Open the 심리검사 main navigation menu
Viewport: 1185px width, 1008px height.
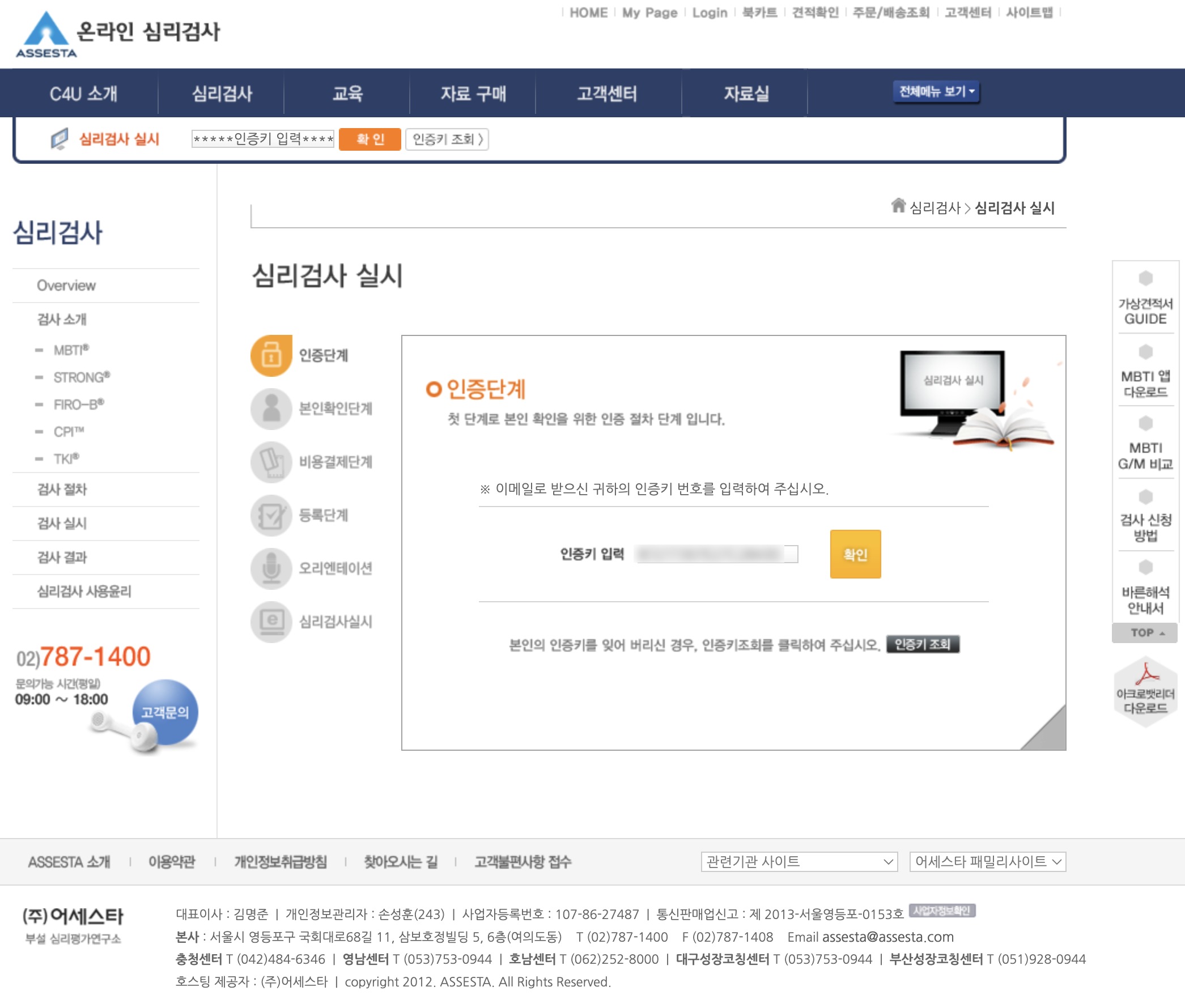click(x=222, y=93)
